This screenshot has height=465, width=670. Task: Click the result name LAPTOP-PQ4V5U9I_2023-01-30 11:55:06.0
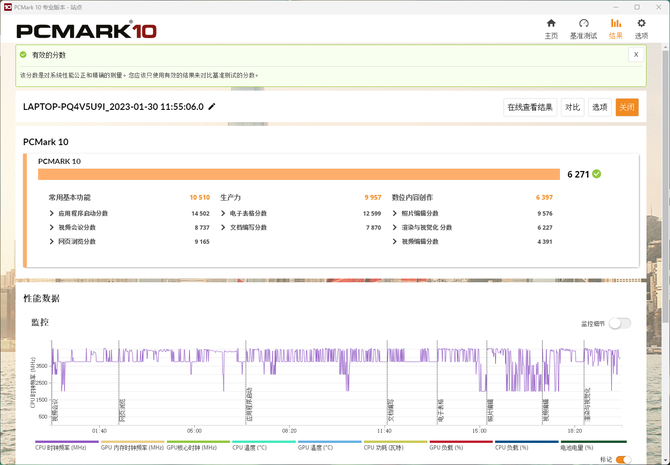coord(113,106)
